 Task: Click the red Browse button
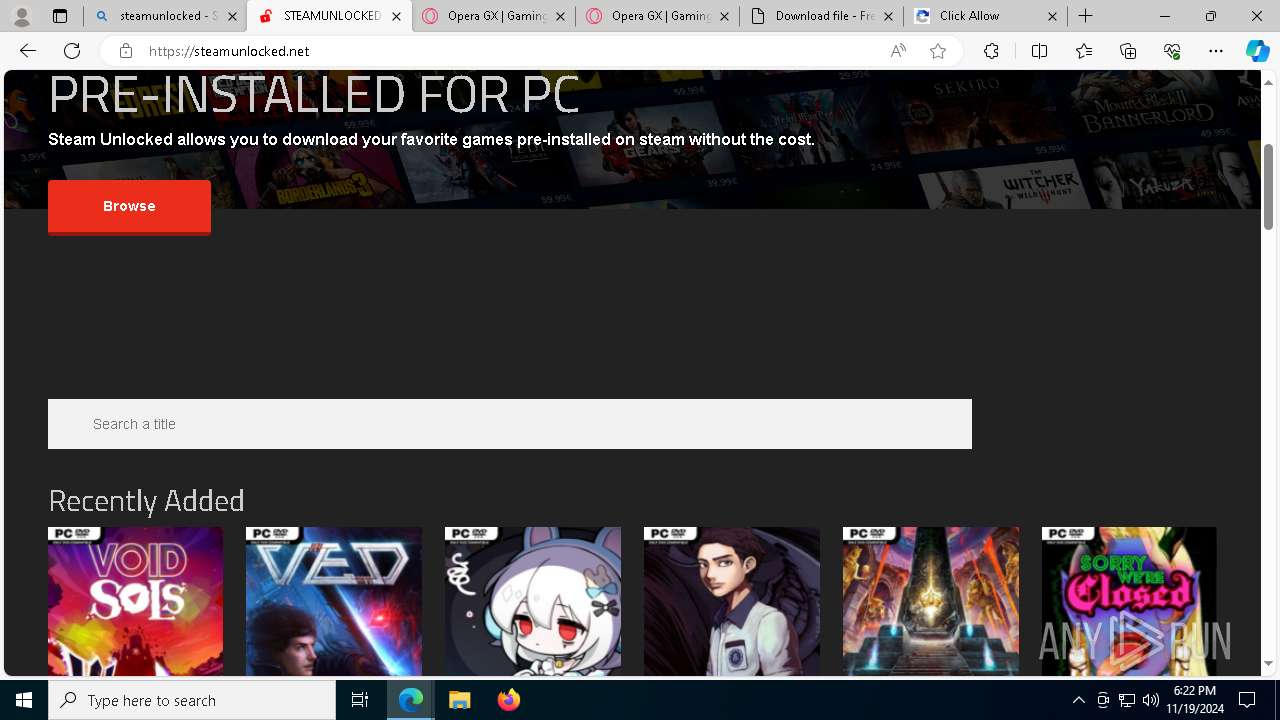(129, 206)
